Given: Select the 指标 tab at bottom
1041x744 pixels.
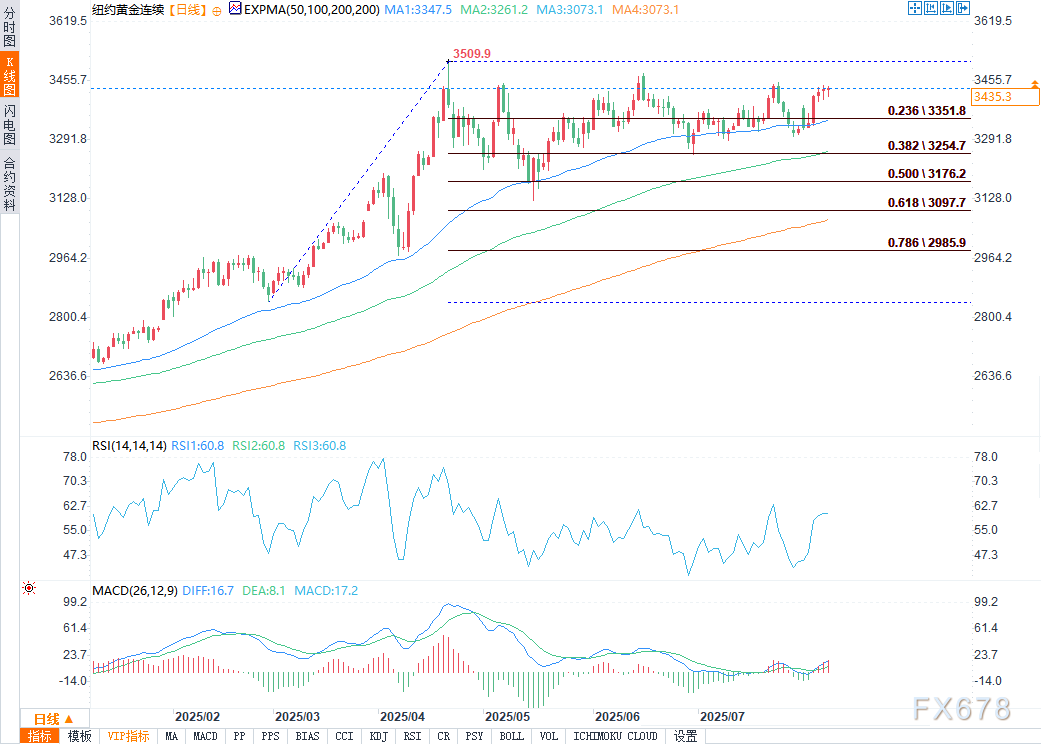Looking at the screenshot, I should tap(41, 736).
